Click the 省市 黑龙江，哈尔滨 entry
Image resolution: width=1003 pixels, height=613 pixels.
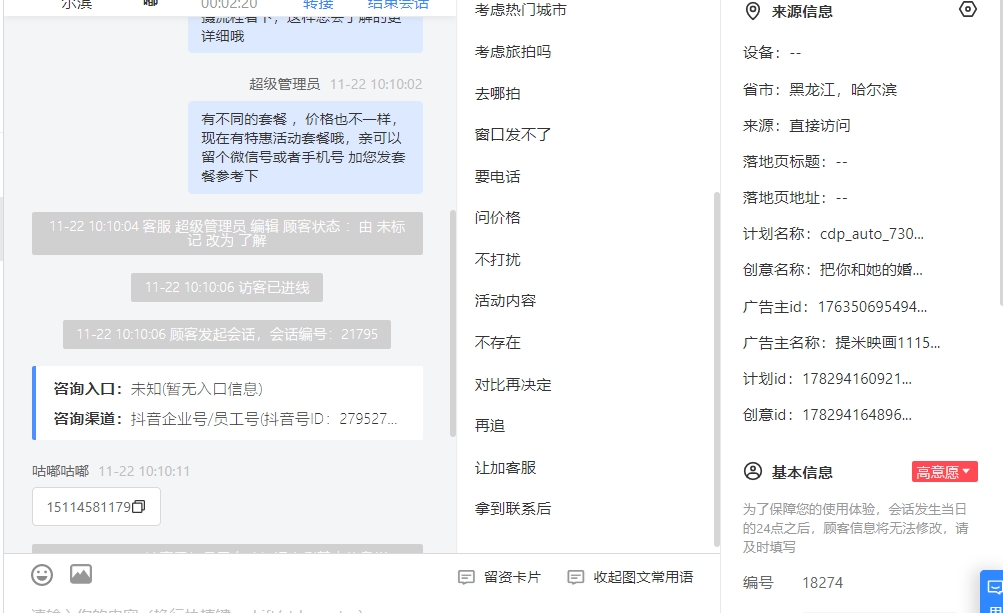pos(819,90)
